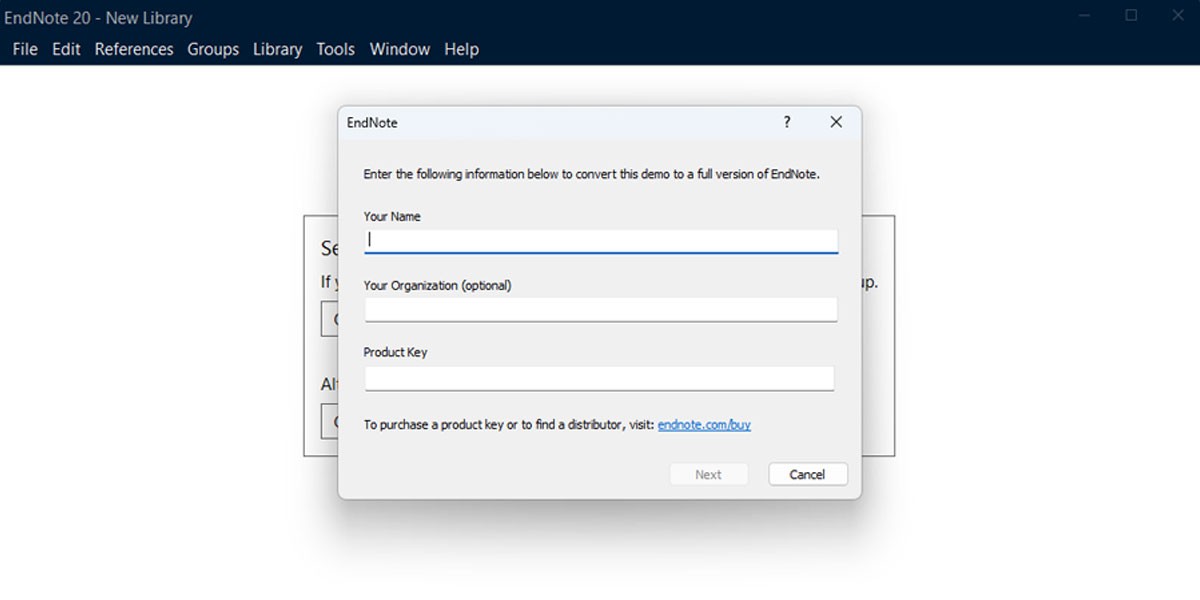Screen dimensions: 1200x600
Task: Open the Groups menu
Action: click(213, 48)
